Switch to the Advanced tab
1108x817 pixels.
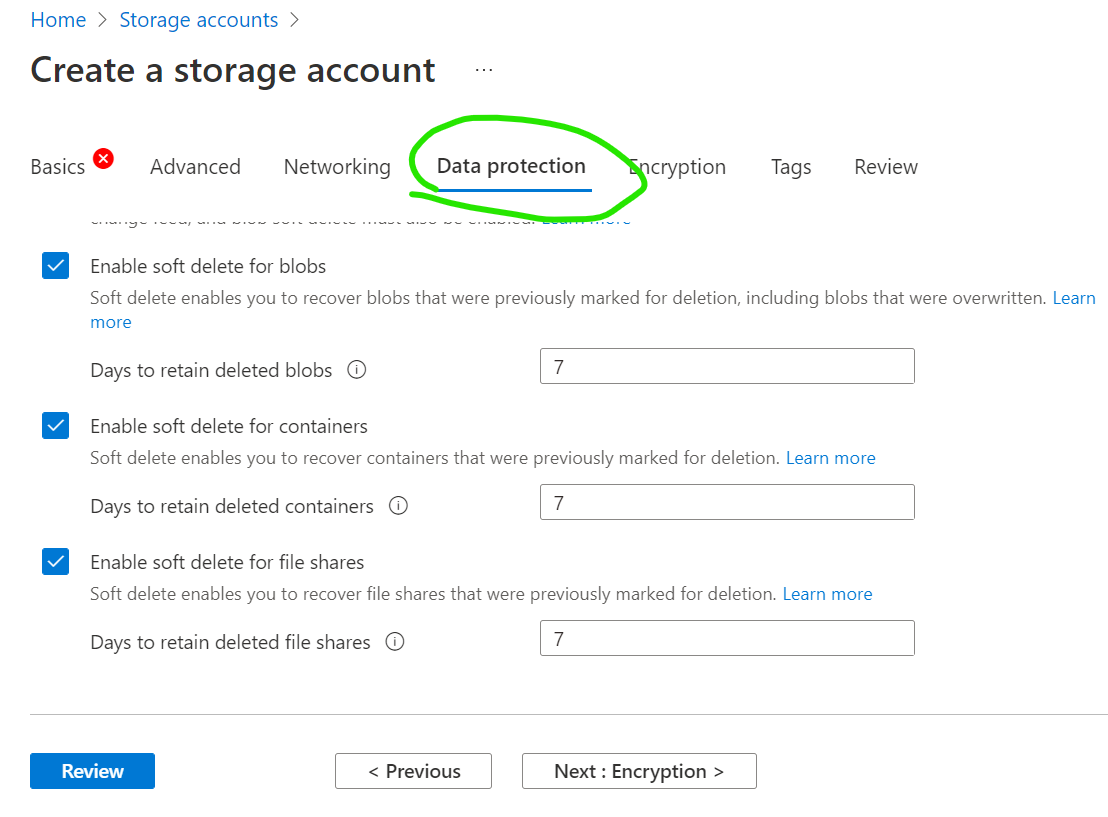[196, 167]
